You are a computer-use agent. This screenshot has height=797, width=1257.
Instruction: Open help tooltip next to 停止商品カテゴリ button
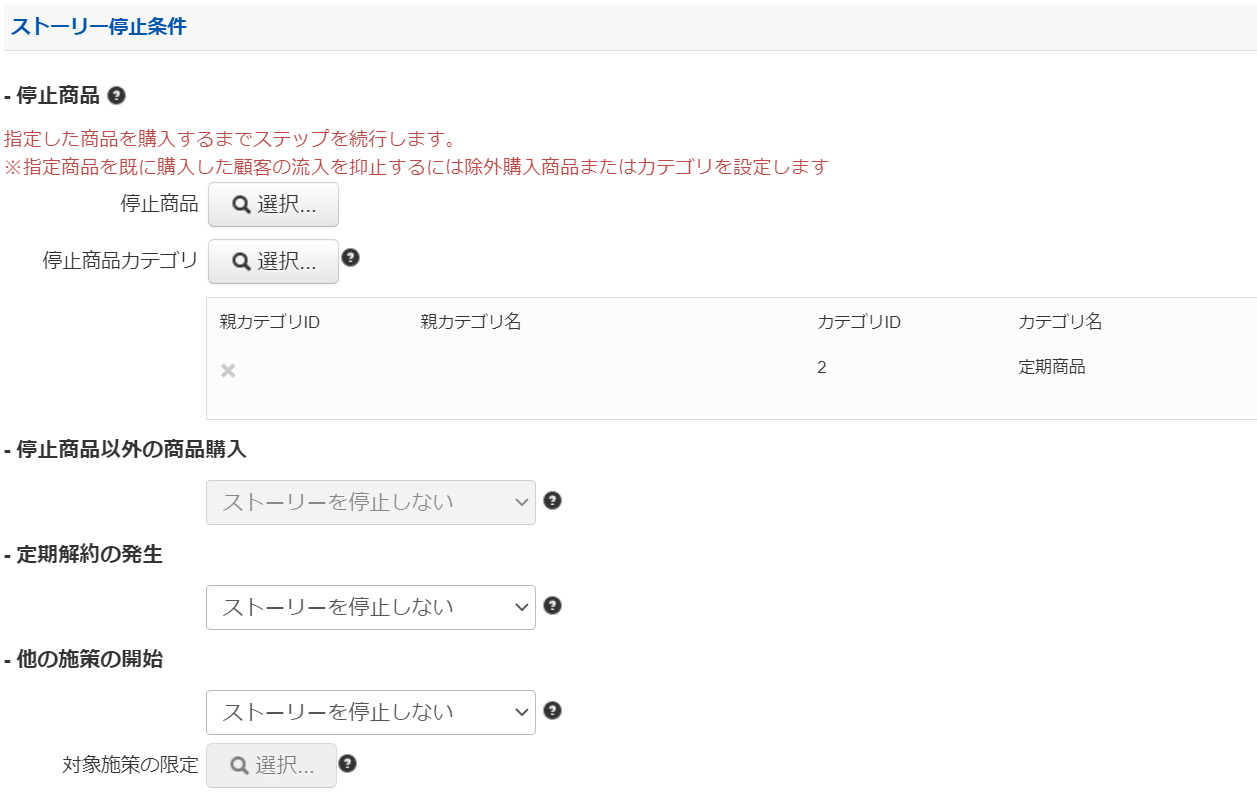tap(350, 257)
